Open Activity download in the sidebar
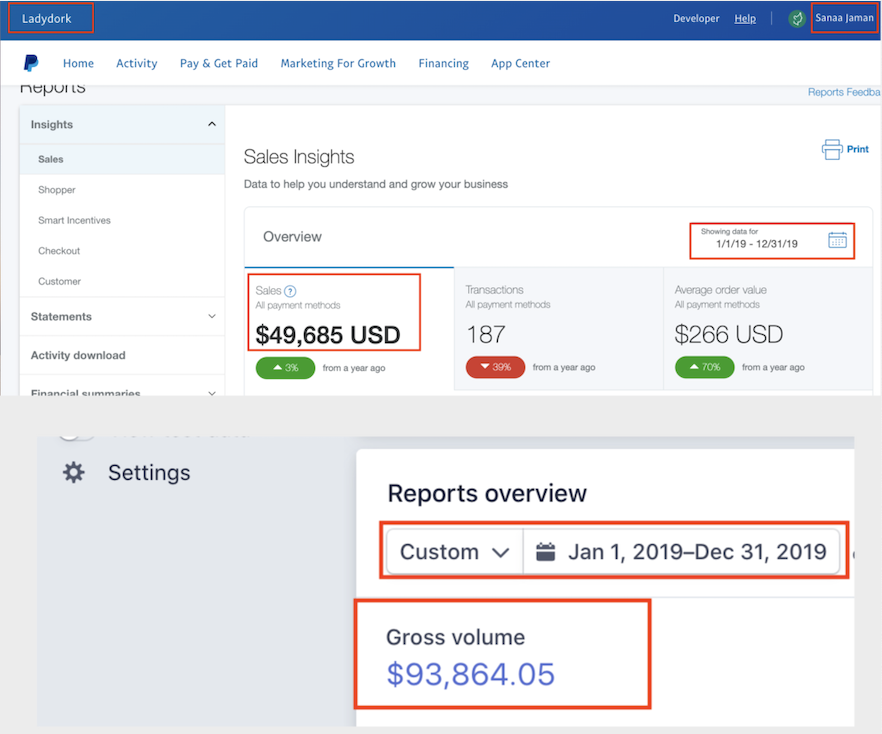Screen dimensions: 882x734 pos(122,355)
